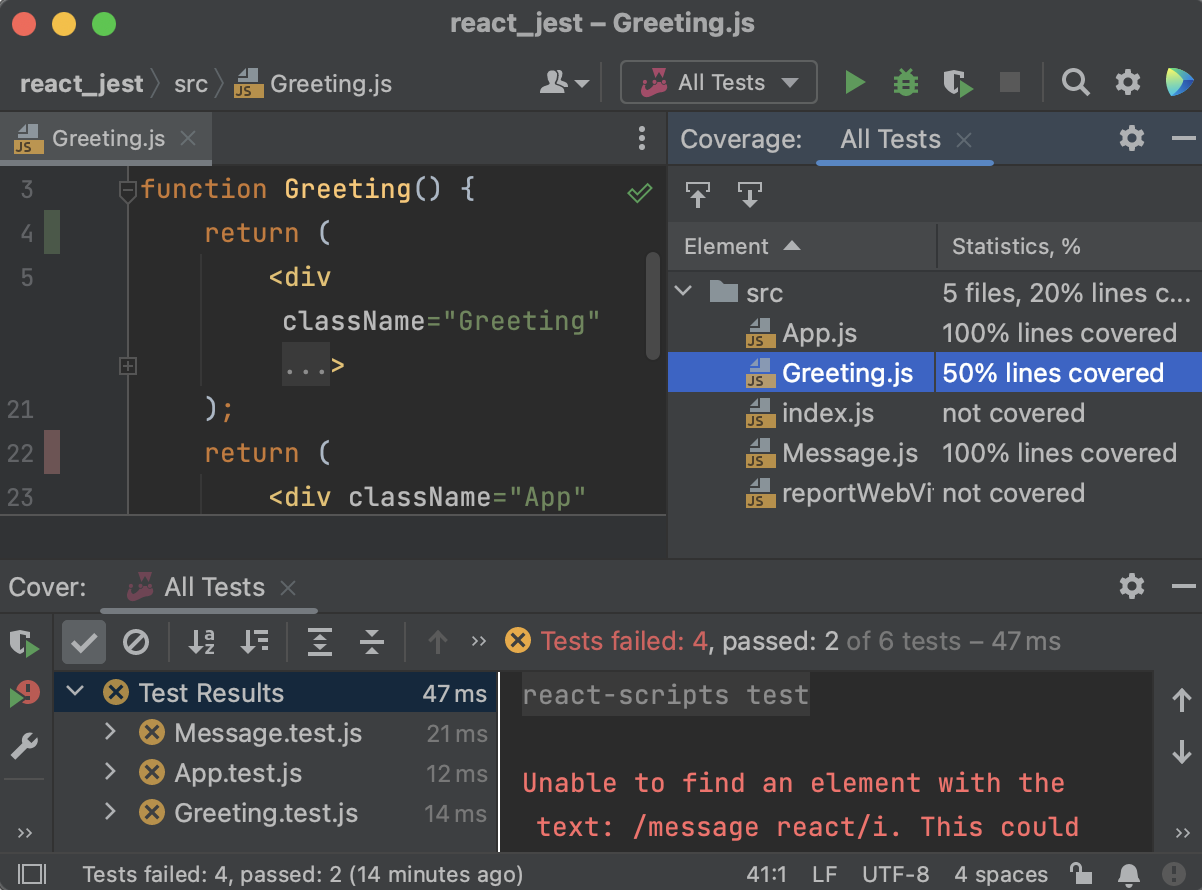Run tests with coverage using shield icon
This screenshot has height=890, width=1202.
click(958, 82)
